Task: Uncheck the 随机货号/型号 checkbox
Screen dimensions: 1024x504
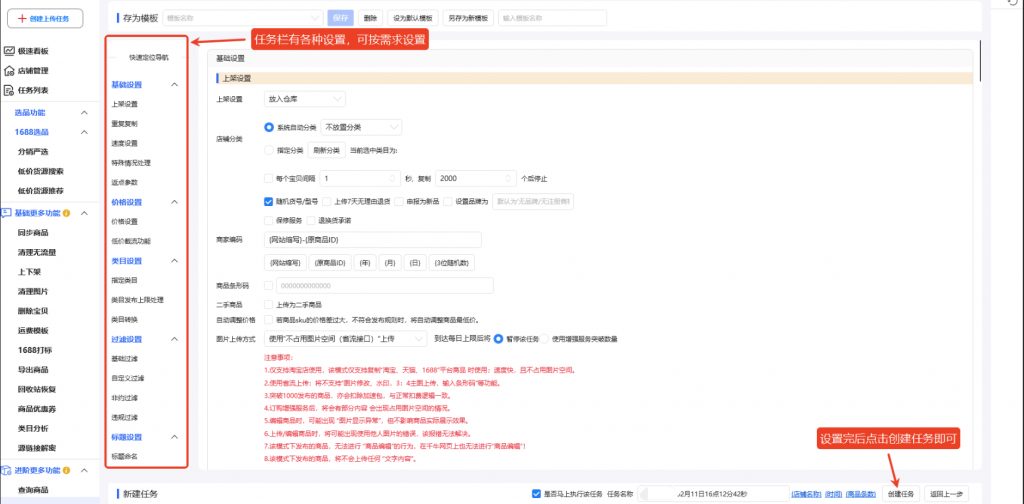Action: [268, 202]
